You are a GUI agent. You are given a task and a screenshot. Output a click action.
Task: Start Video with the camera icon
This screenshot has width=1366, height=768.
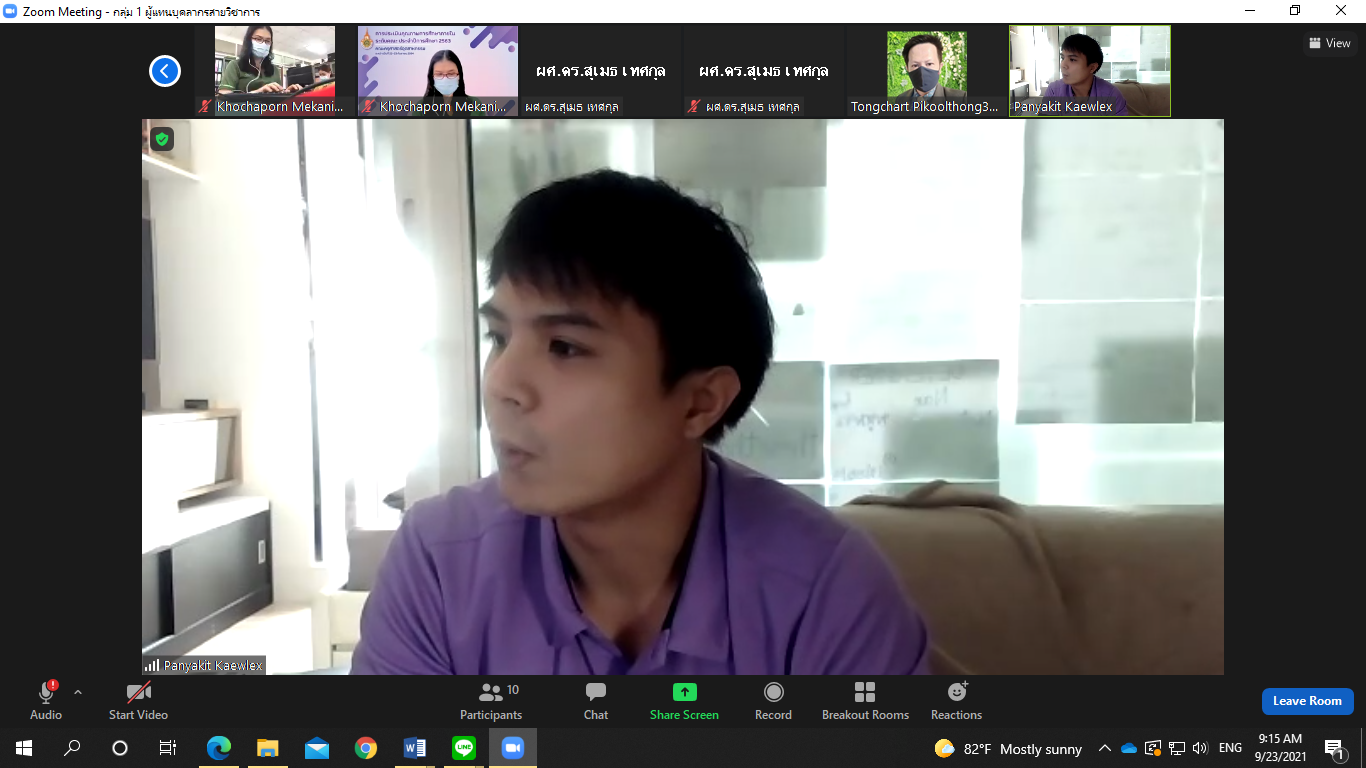coord(138,700)
